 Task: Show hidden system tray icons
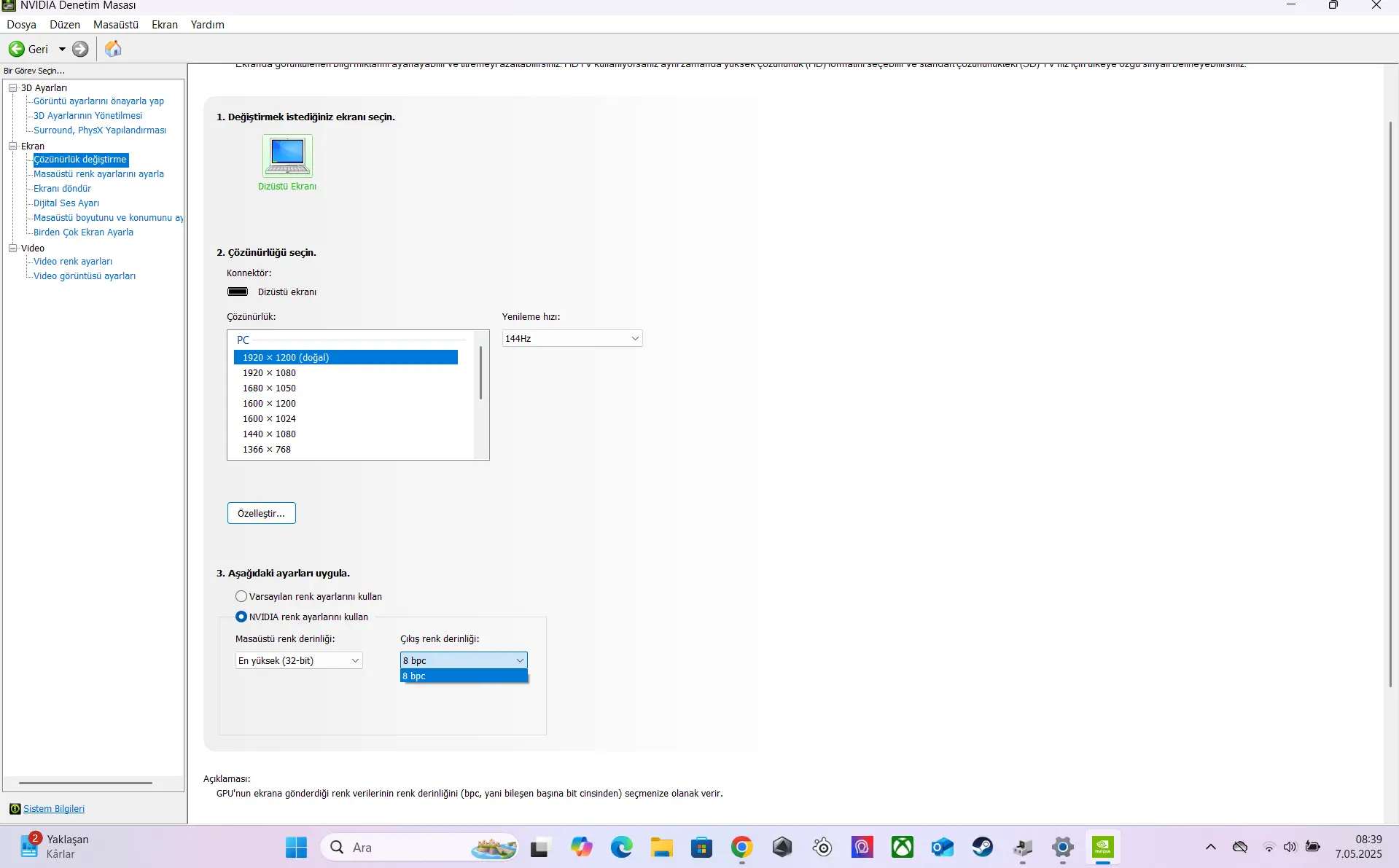(x=1211, y=847)
